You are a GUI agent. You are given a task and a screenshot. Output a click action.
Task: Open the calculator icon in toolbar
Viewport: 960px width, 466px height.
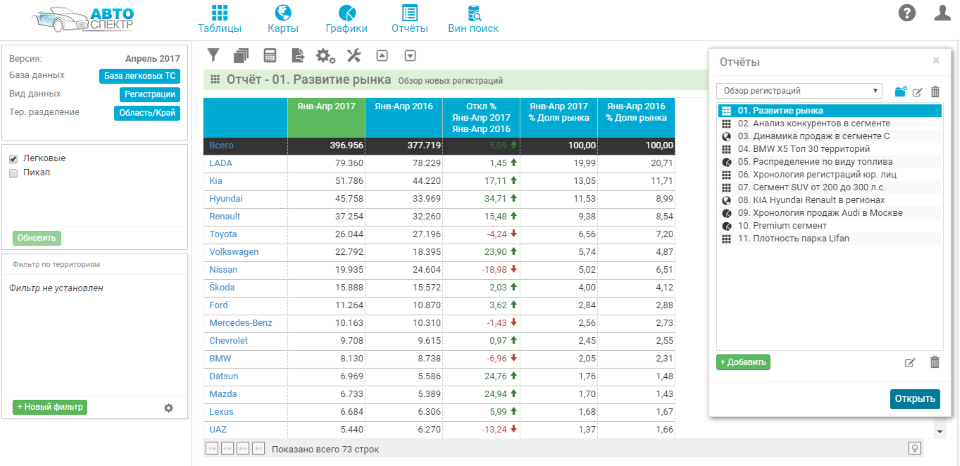click(x=269, y=55)
